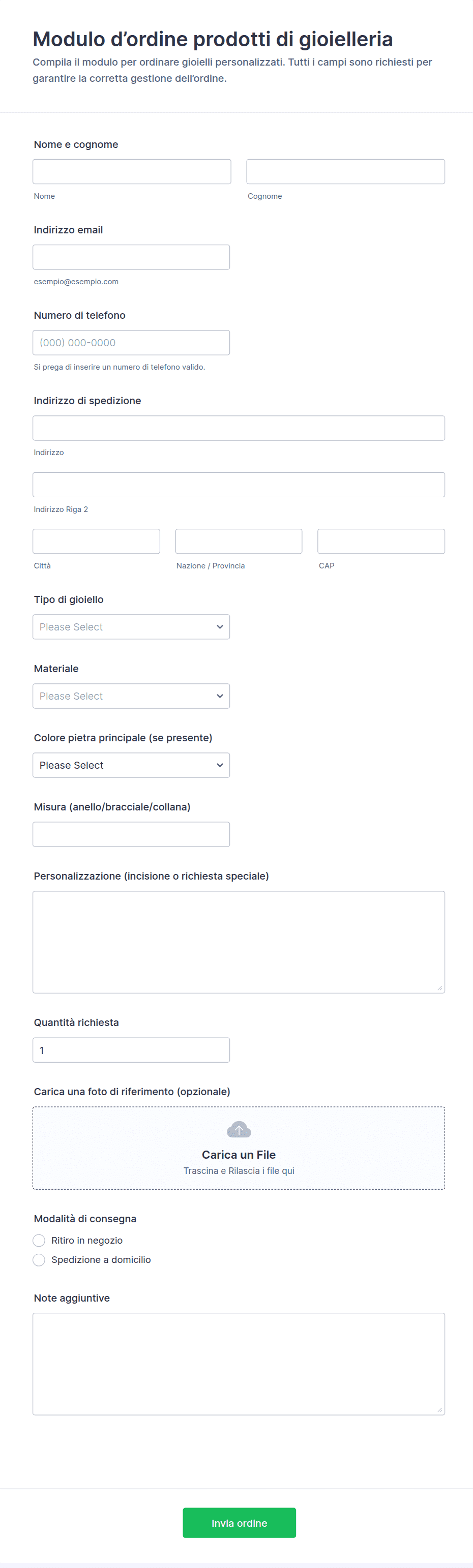The height and width of the screenshot is (1568, 473).
Task: Open the Tipo di gioiello dropdown
Action: (x=131, y=627)
